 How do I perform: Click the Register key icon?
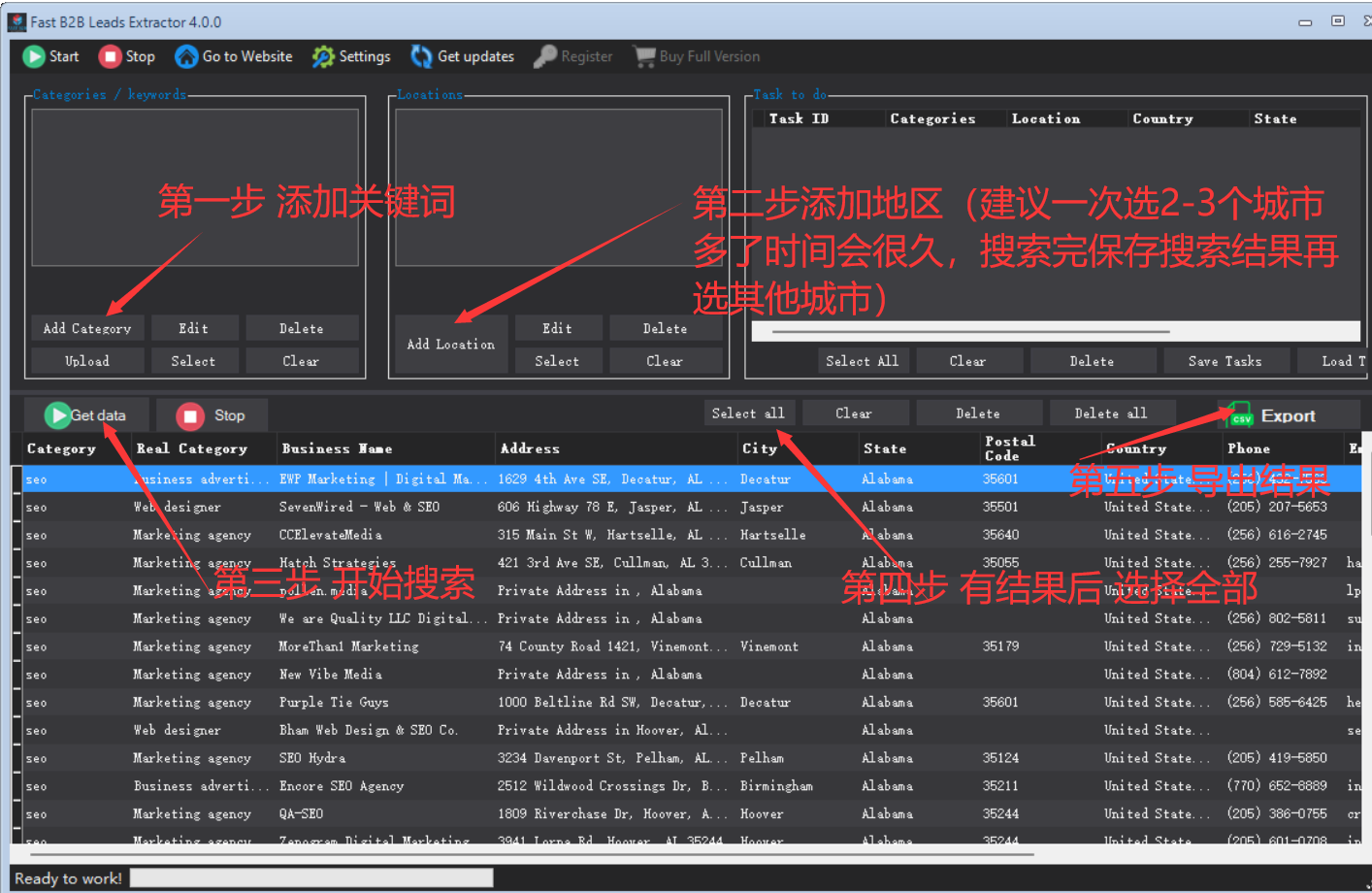545,56
